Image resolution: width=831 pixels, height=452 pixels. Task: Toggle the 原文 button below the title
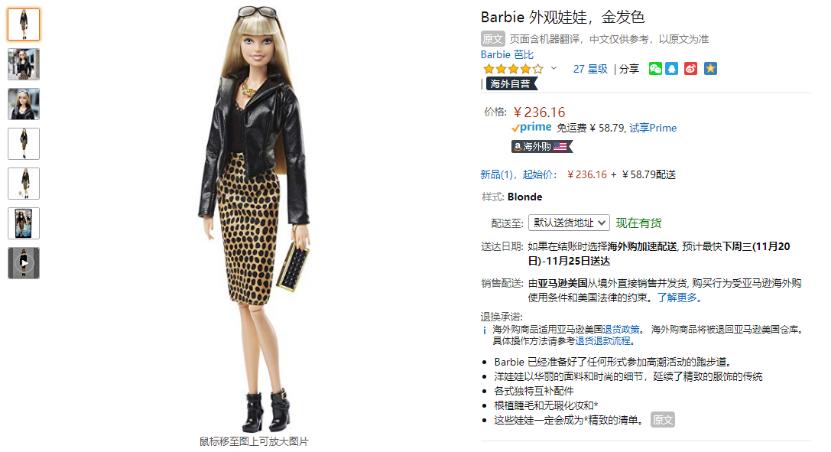tap(492, 39)
